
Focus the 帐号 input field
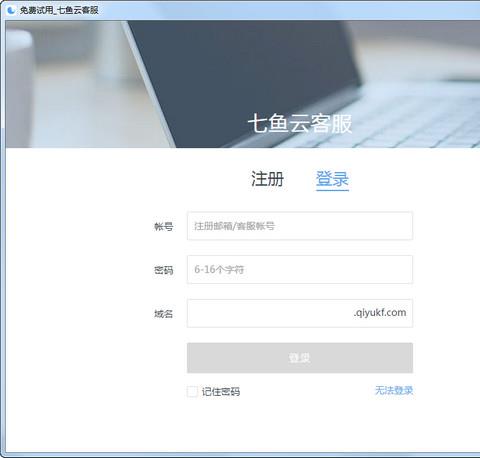pos(300,226)
